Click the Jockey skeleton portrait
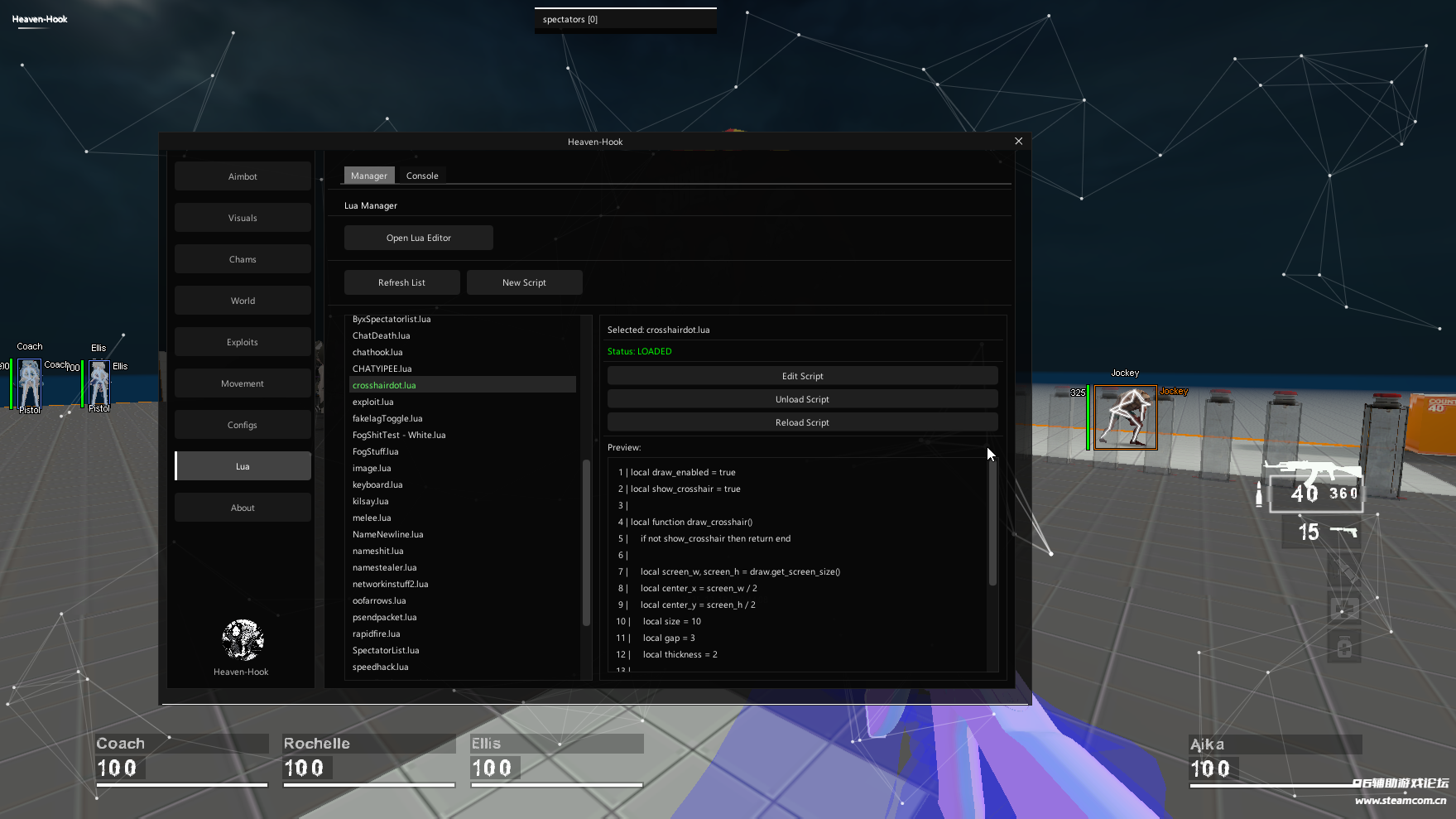The width and height of the screenshot is (1456, 819). [1125, 417]
